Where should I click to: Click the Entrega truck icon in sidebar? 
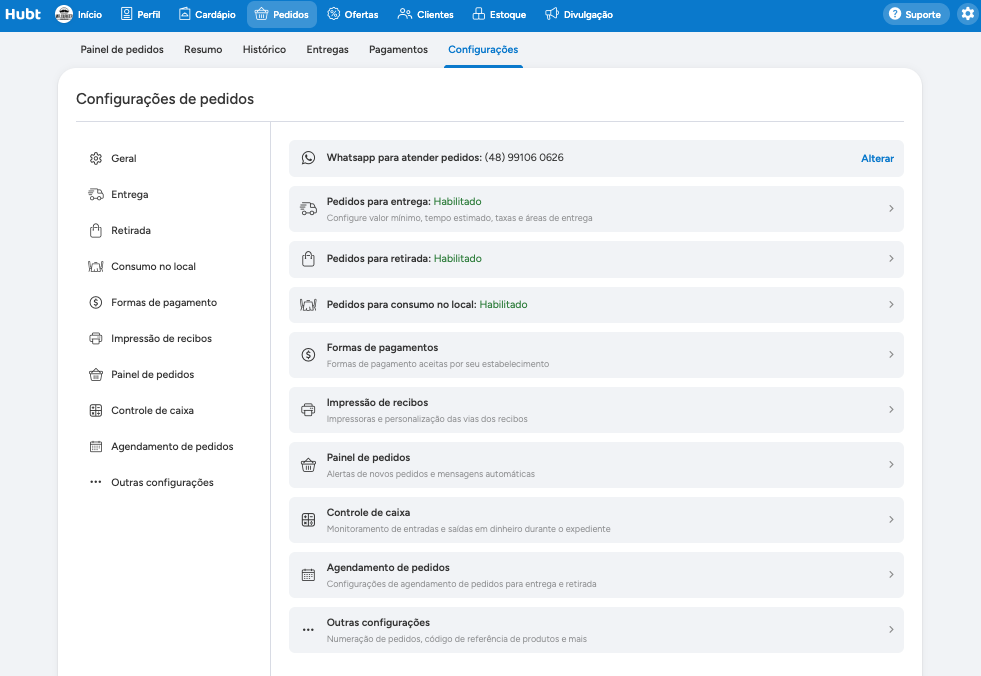tap(96, 195)
